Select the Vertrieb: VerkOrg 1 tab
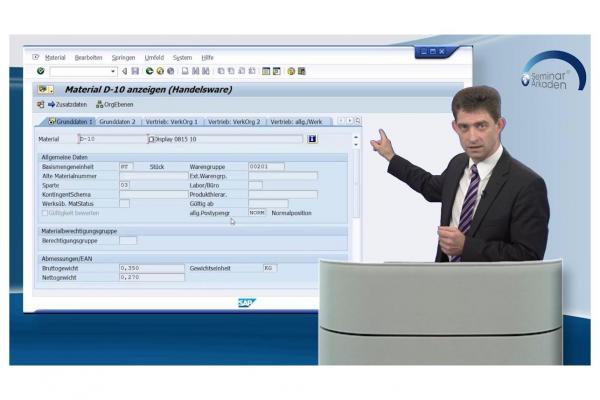Image resolution: width=600 pixels, height=400 pixels. (172, 122)
